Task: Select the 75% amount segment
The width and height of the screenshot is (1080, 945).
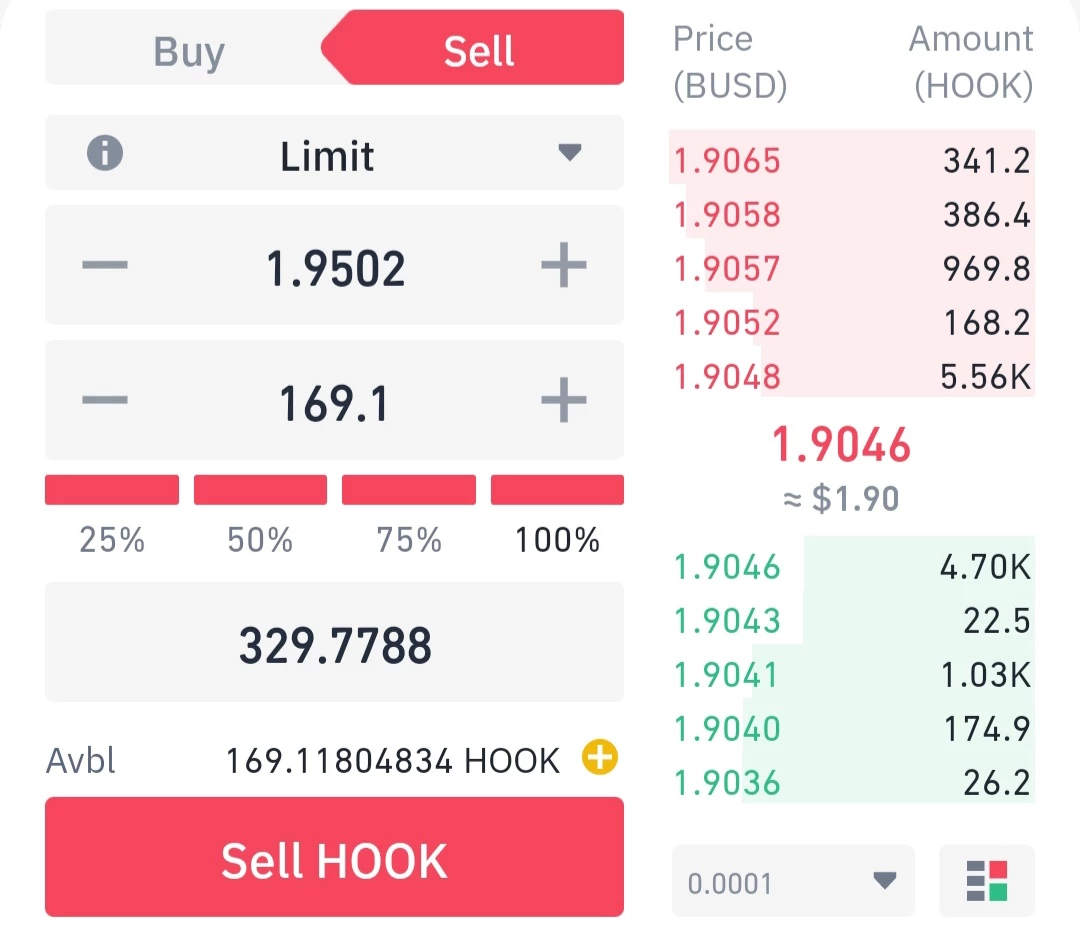Action: pyautogui.click(x=408, y=490)
